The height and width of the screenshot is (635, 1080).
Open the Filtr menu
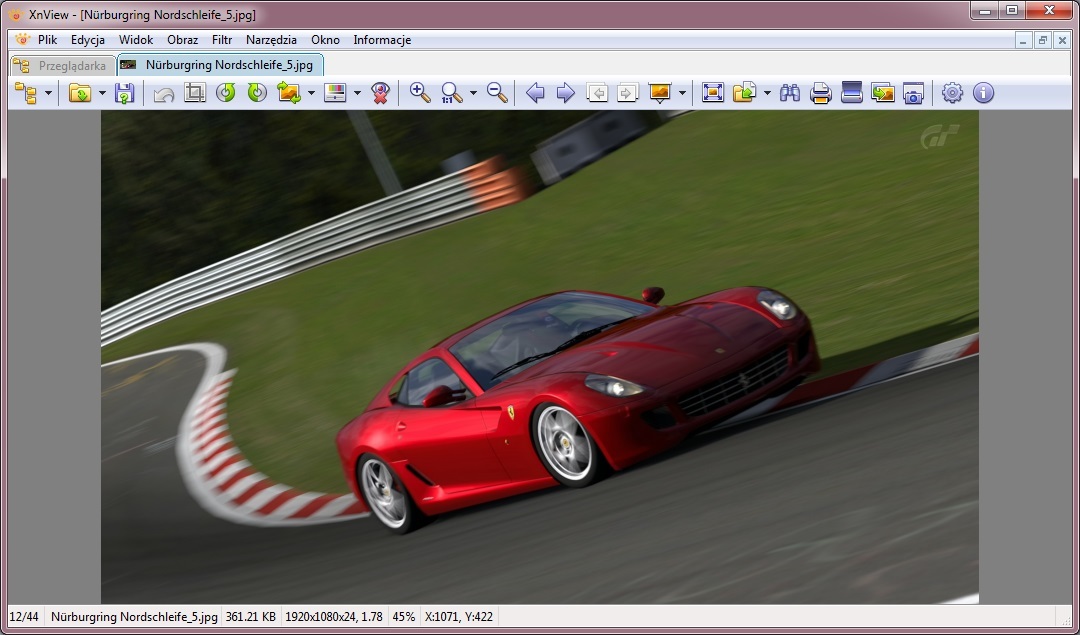click(222, 40)
